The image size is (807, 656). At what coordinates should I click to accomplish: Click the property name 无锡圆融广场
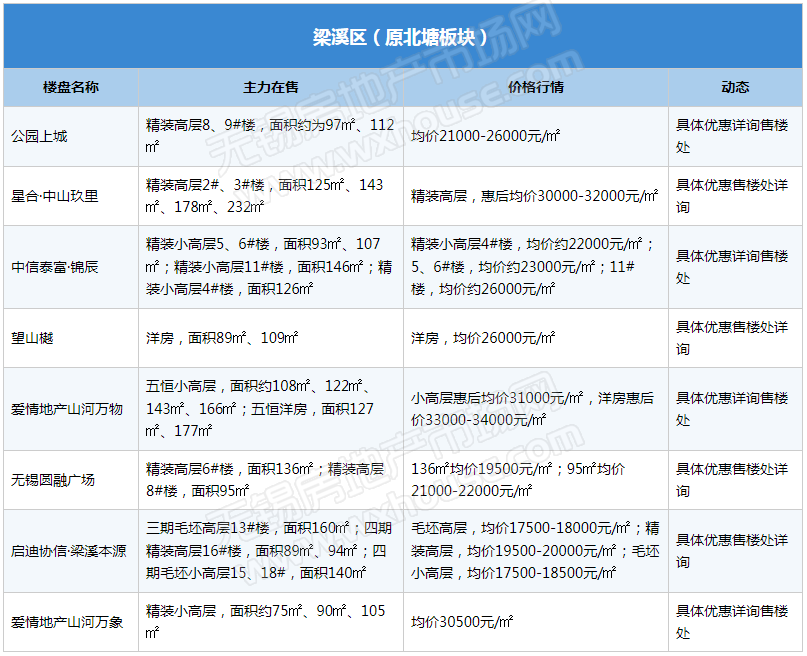[x=53, y=480]
